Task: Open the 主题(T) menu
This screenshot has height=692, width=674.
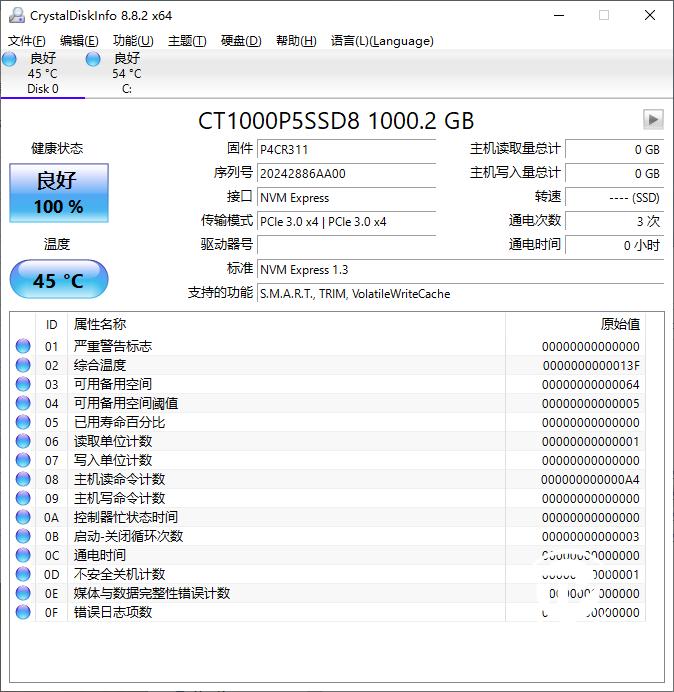Action: pos(187,41)
